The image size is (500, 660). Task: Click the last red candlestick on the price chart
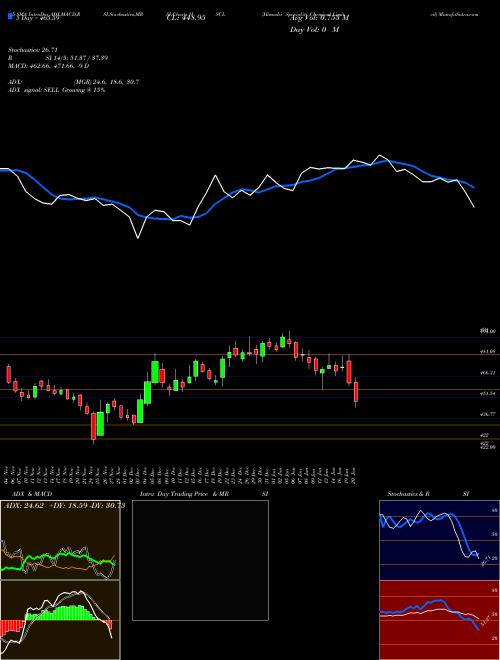pos(356,392)
